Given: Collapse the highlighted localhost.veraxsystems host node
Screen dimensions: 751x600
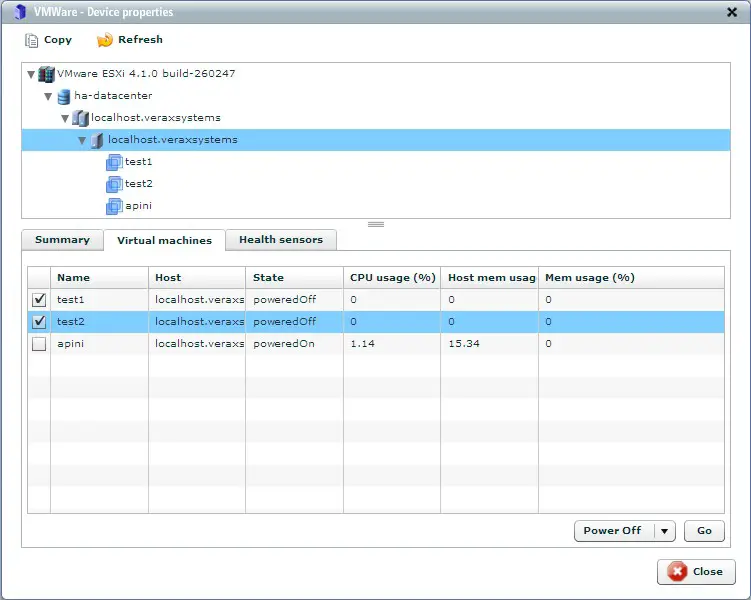Looking at the screenshot, I should click(82, 140).
